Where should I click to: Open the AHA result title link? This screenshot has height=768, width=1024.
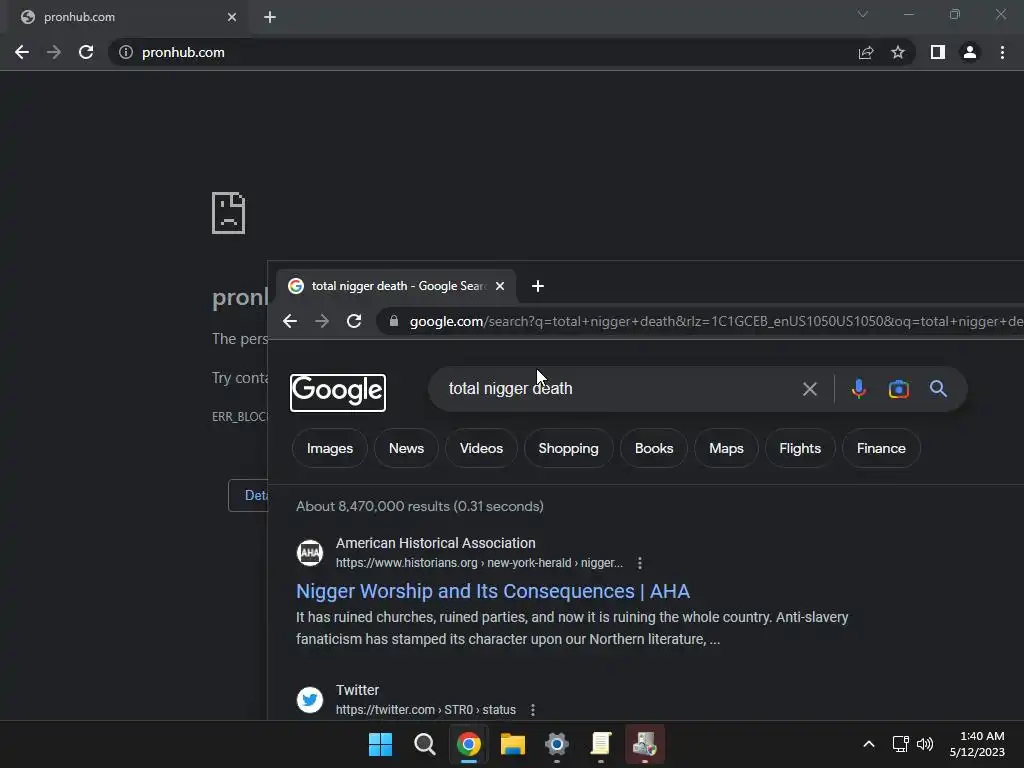click(x=492, y=591)
